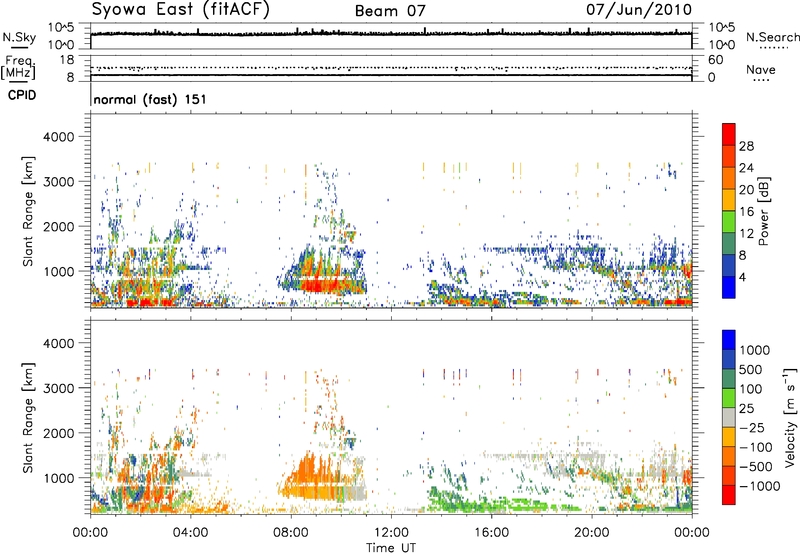Viewport: 800px width, 554px height.
Task: Click the '12:00' time tick label
Action: tap(391, 533)
